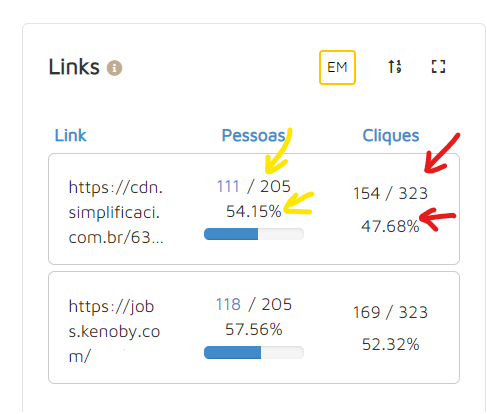Open the cdn.simplificaci.com.br link
The image size is (487, 414).
point(116,212)
